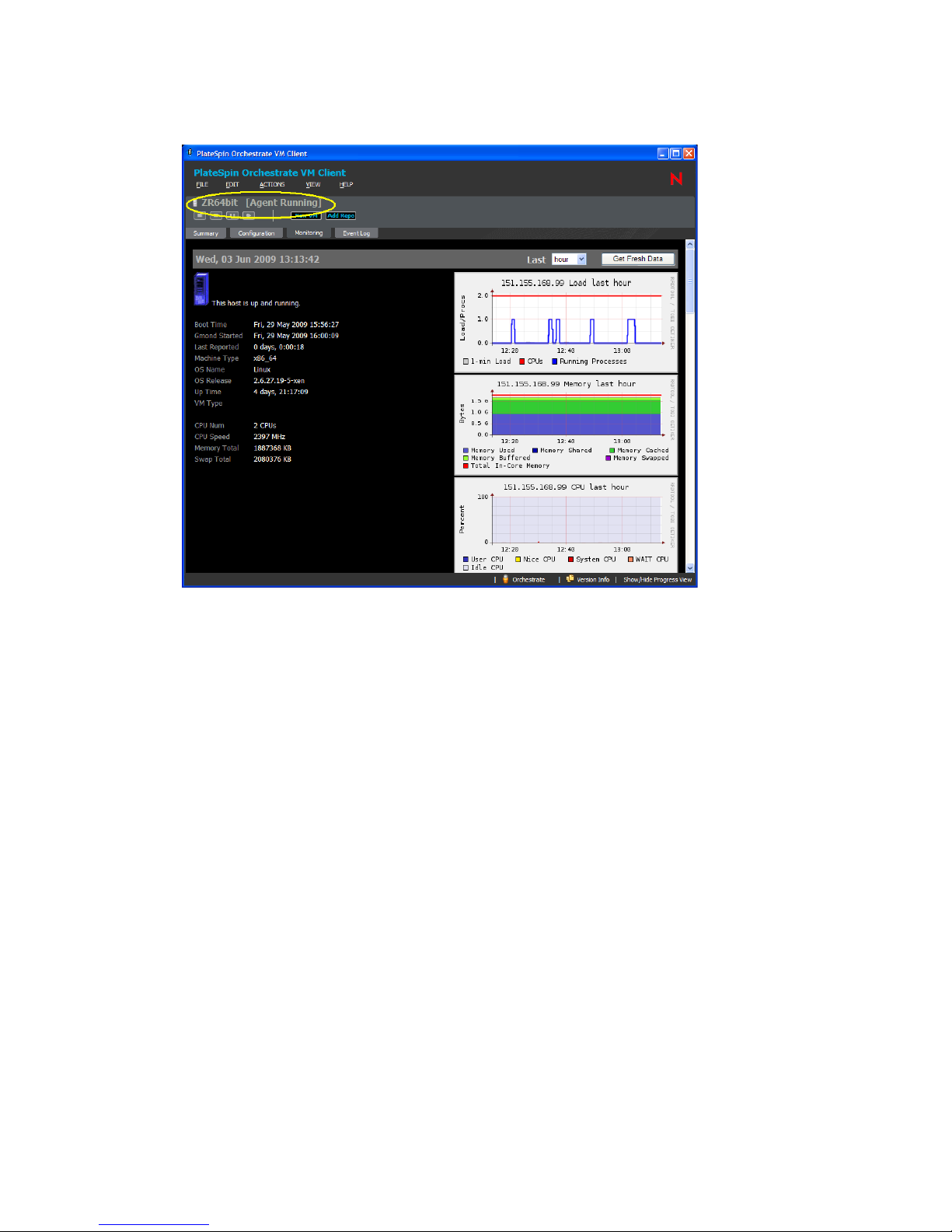The width and height of the screenshot is (952, 1232).
Task: Open the View menu
Action: tap(313, 185)
